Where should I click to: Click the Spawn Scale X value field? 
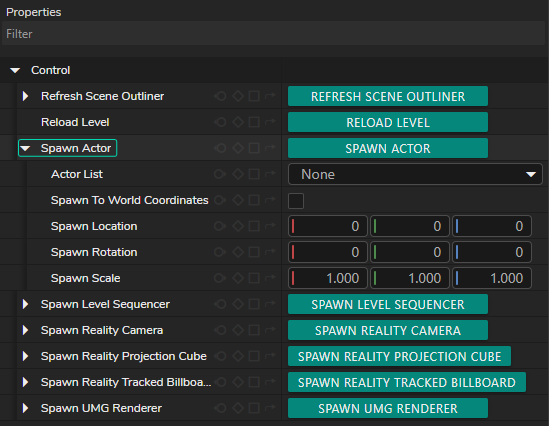coord(328,278)
